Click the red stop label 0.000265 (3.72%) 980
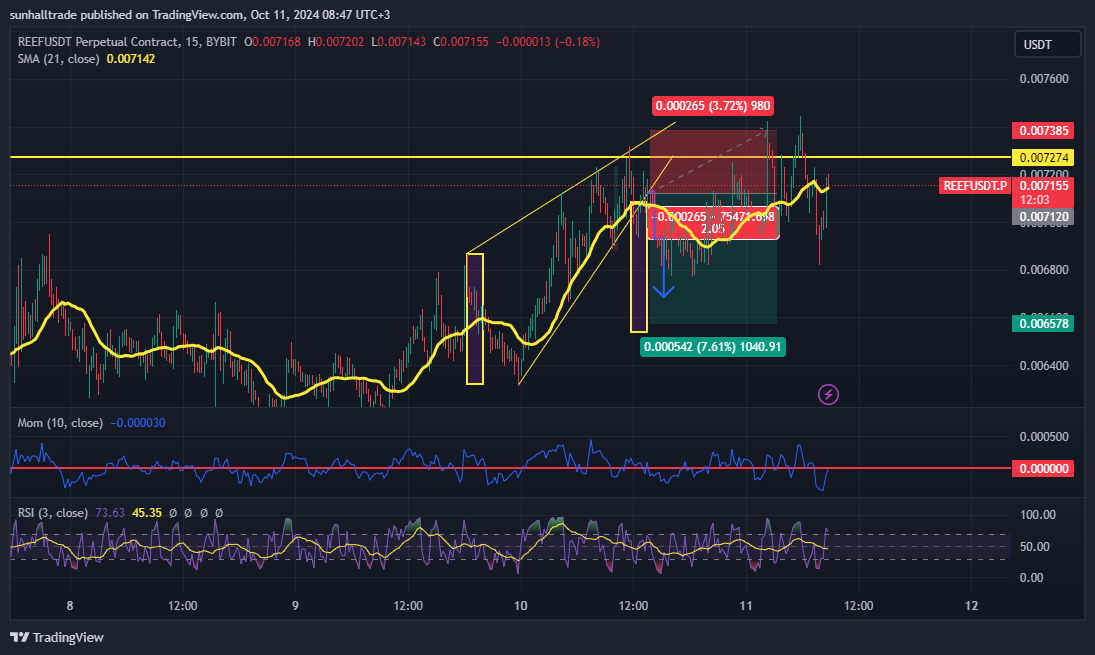Viewport: 1095px width, 655px height. tap(712, 106)
